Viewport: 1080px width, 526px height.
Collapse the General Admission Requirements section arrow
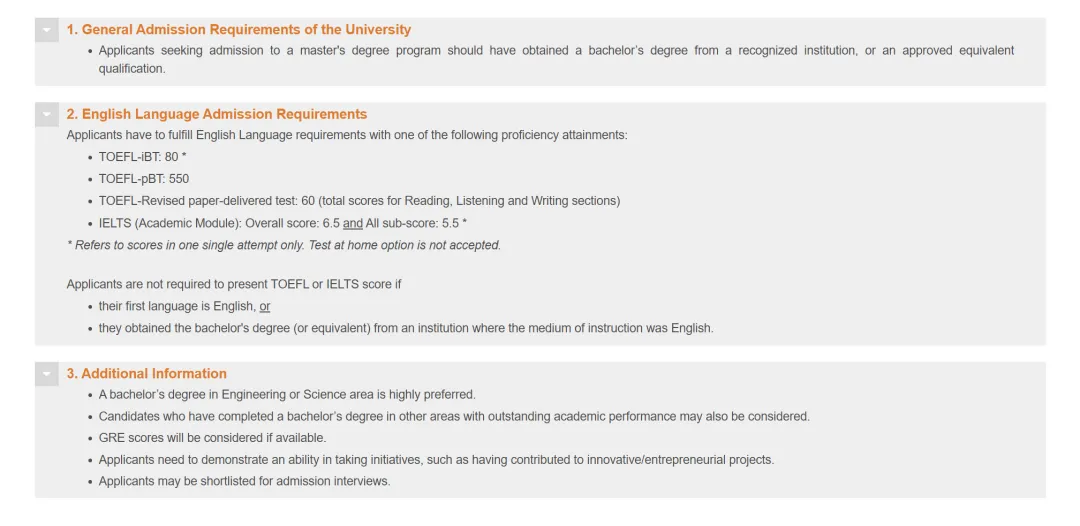[x=47, y=31]
